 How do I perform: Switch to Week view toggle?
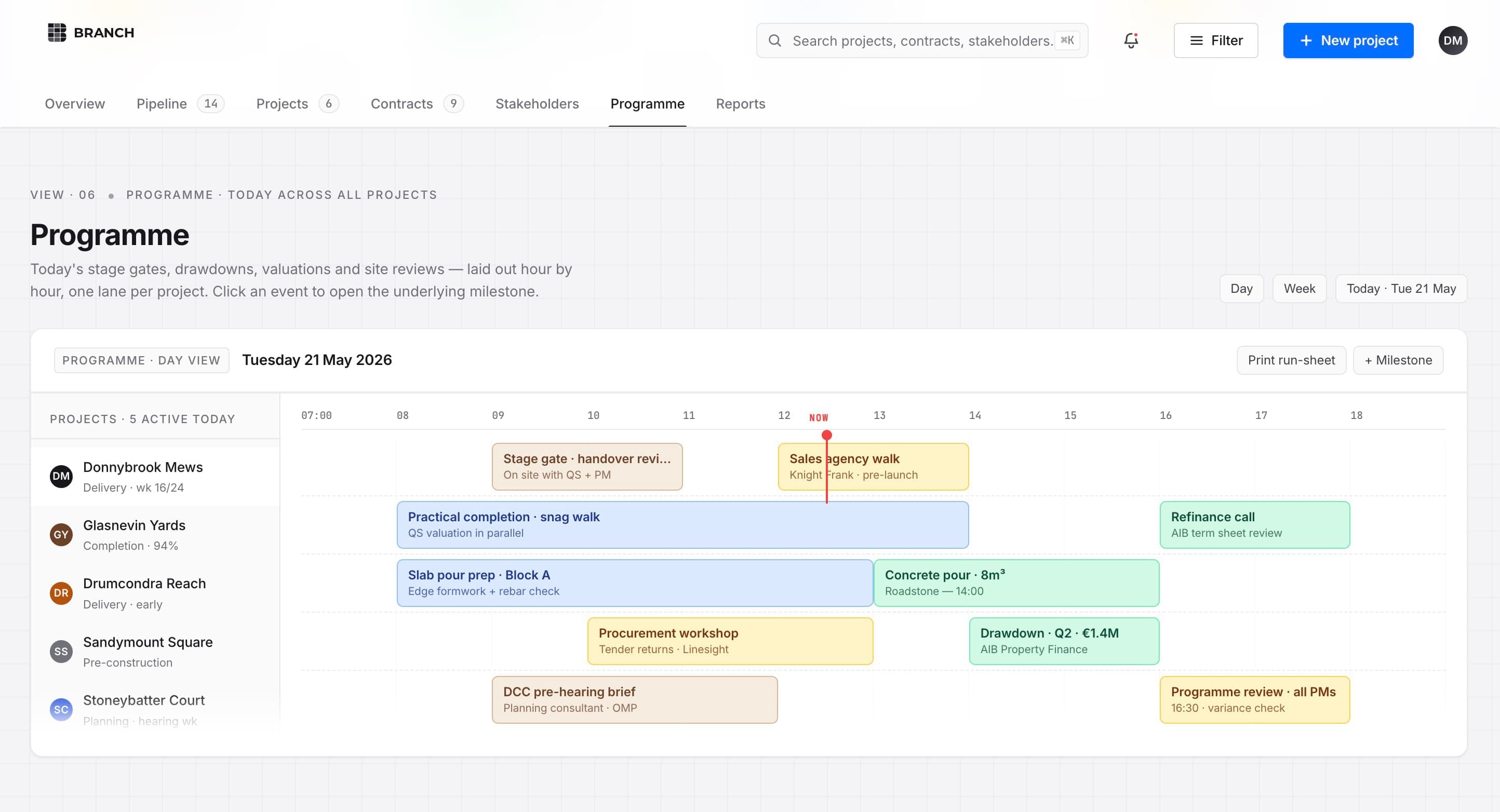pyautogui.click(x=1300, y=289)
